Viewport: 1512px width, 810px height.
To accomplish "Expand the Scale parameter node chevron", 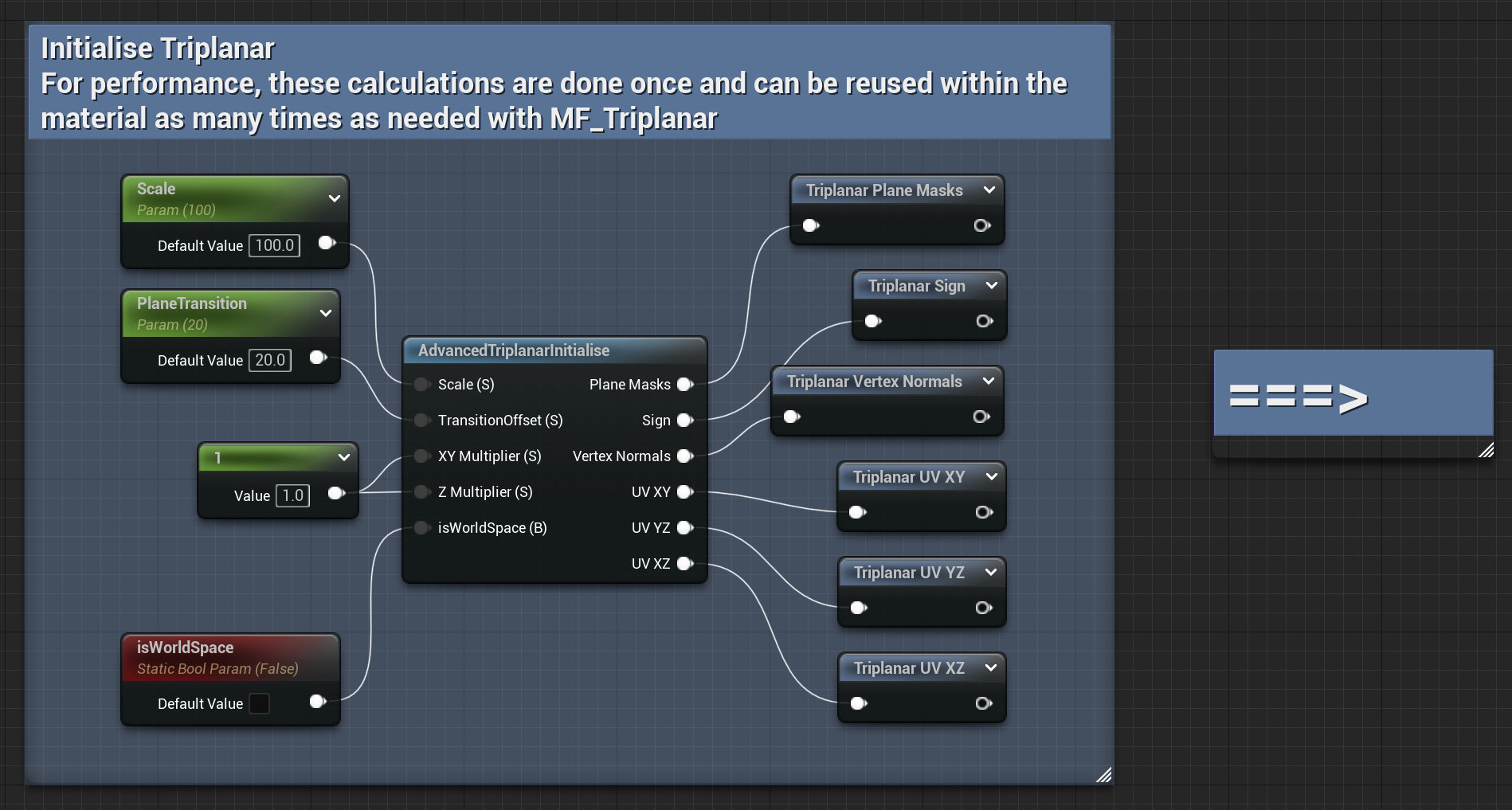I will (335, 198).
